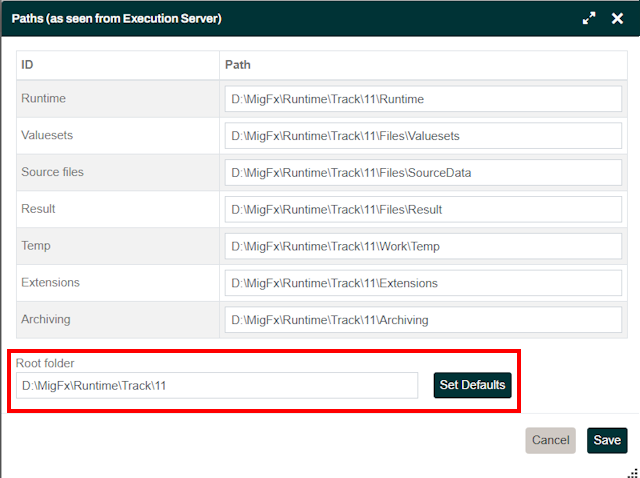
Task: Click the Archiving row label
Action: (x=47, y=319)
